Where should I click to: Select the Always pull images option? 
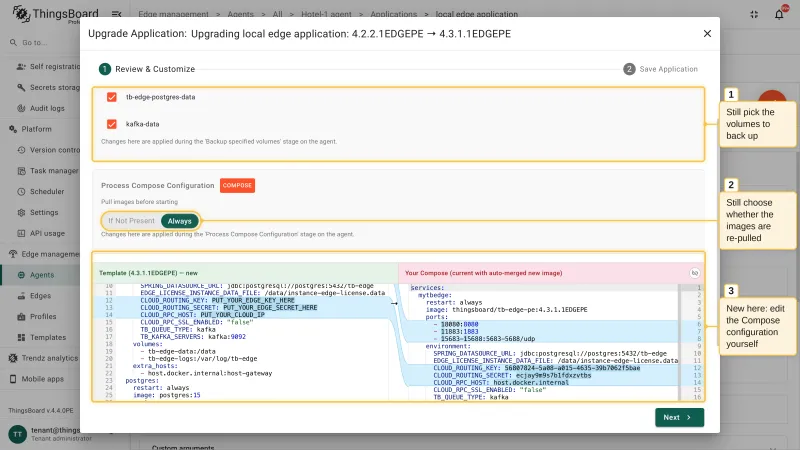(180, 221)
